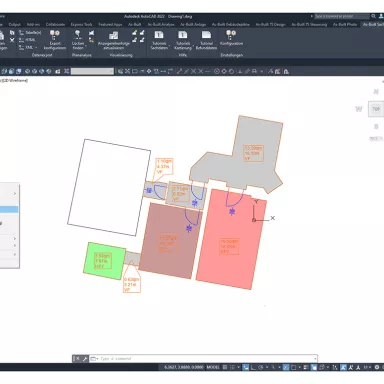Click the keyword search field

[342, 16]
